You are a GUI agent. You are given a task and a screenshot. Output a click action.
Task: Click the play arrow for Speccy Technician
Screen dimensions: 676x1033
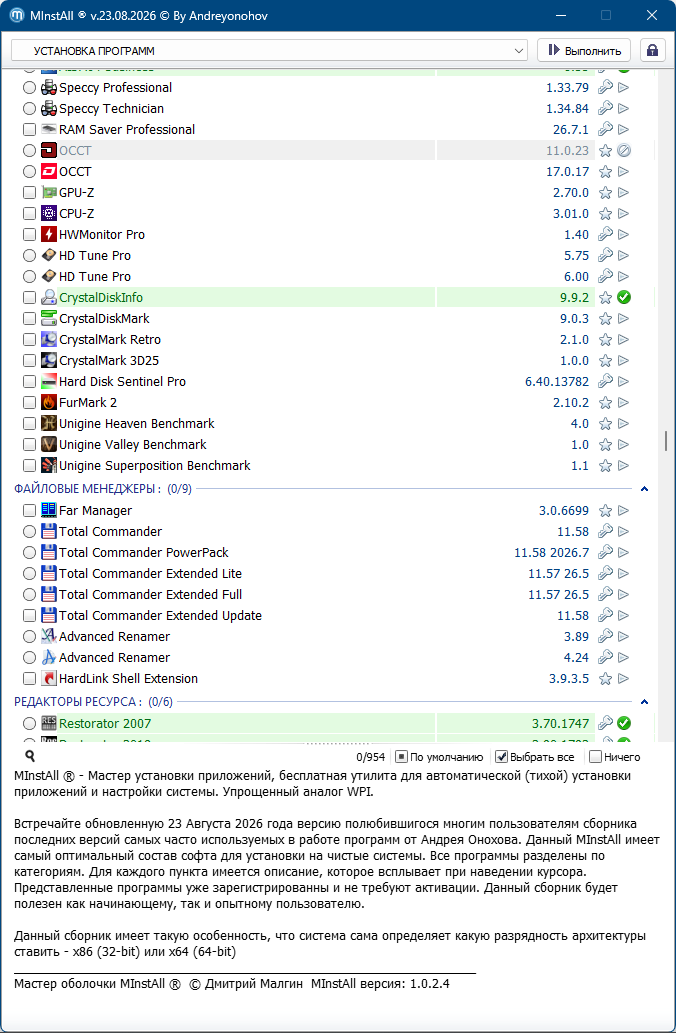click(x=624, y=108)
